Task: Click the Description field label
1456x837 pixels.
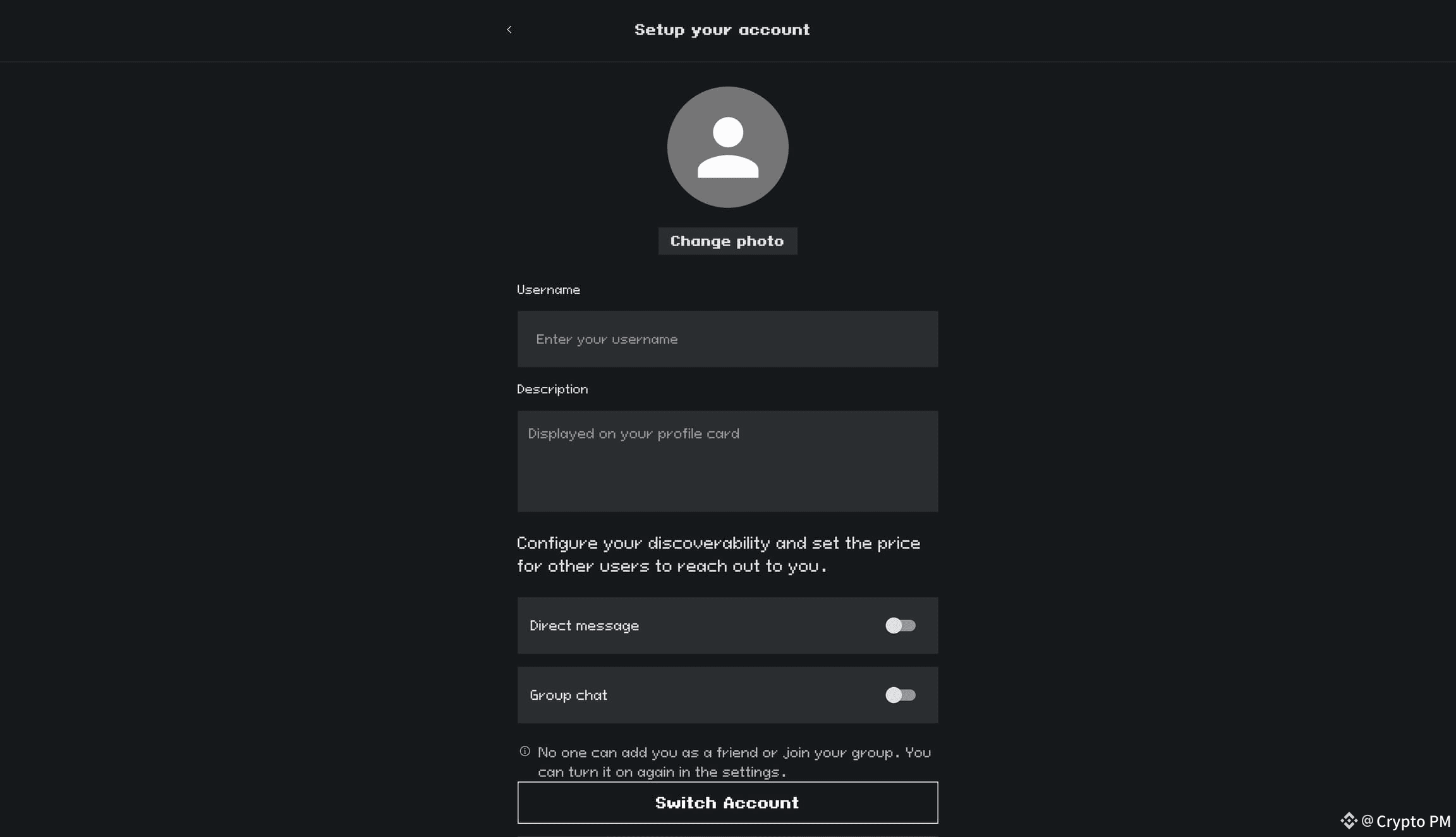Action: coord(552,389)
